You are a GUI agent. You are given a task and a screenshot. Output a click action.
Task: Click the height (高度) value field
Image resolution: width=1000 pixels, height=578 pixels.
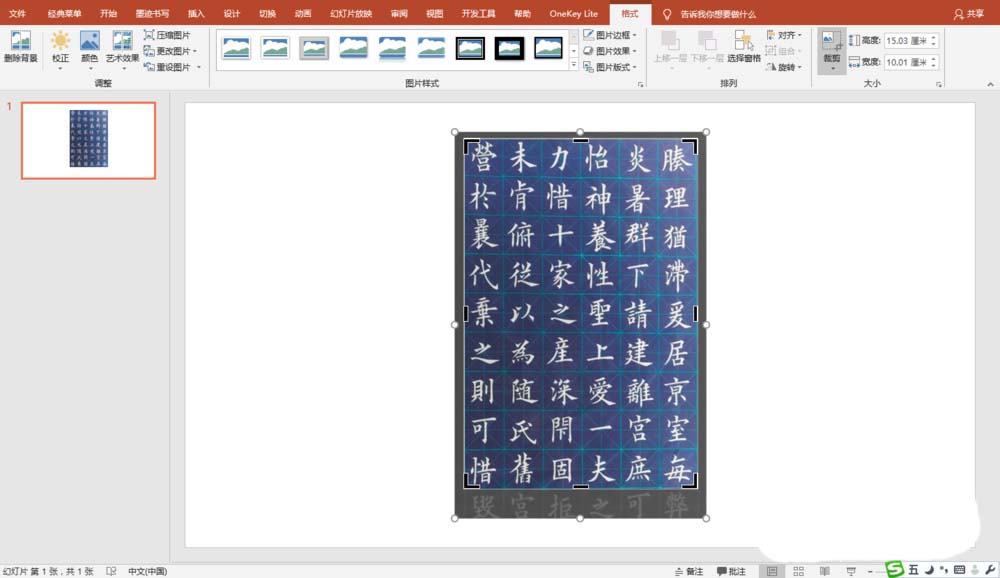906,41
